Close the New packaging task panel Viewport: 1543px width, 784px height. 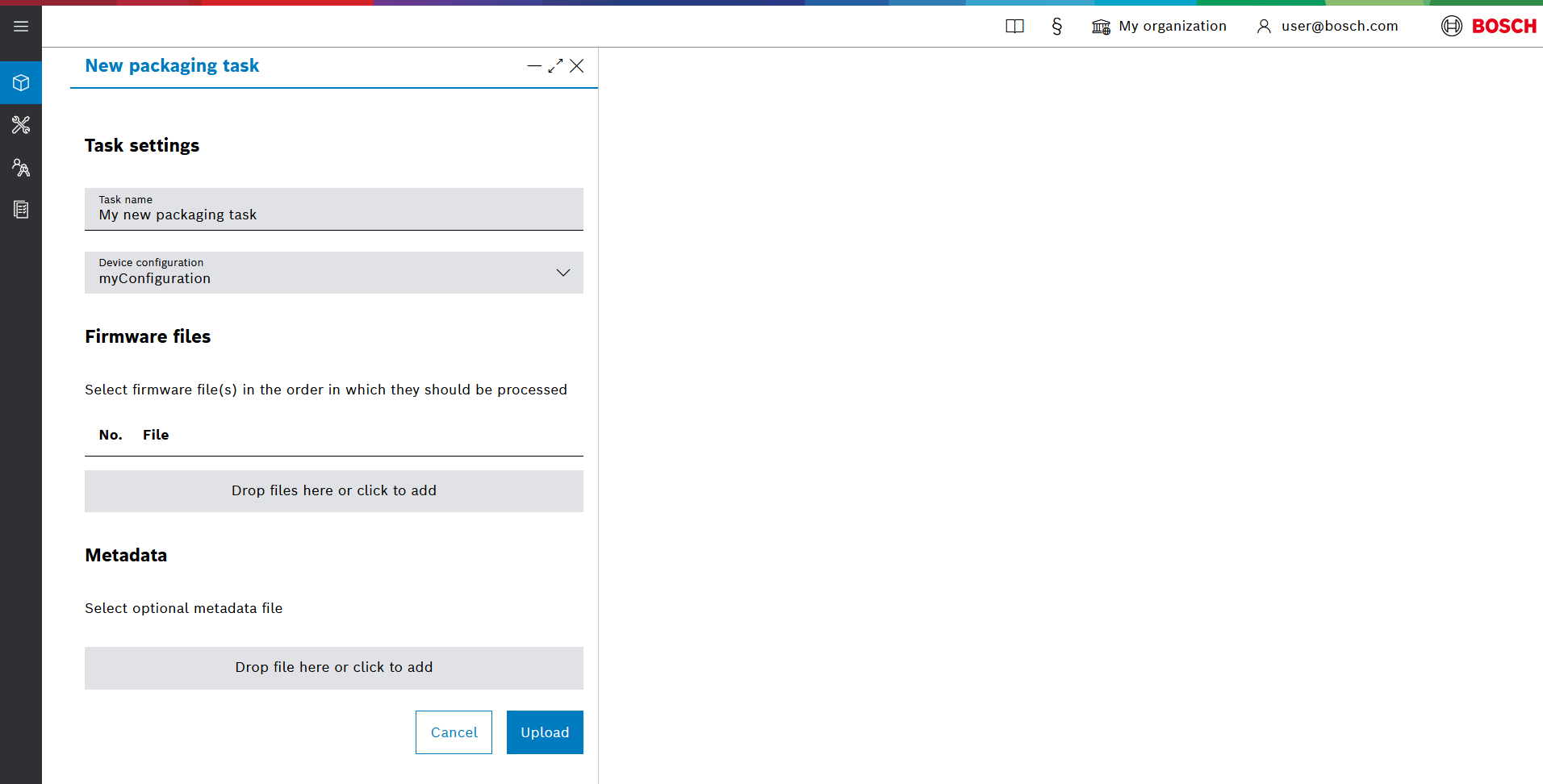(x=576, y=66)
